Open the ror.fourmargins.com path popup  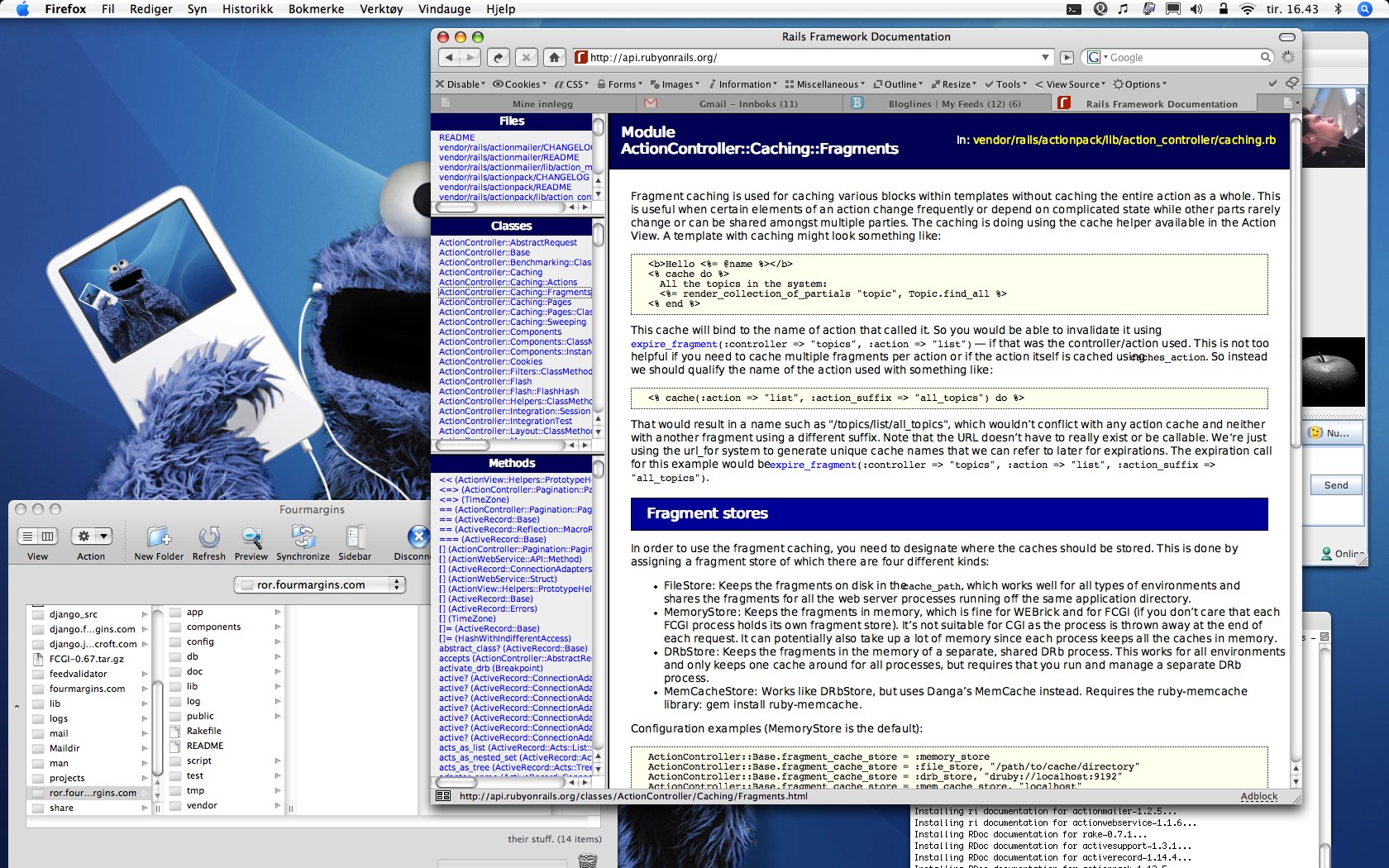point(320,584)
